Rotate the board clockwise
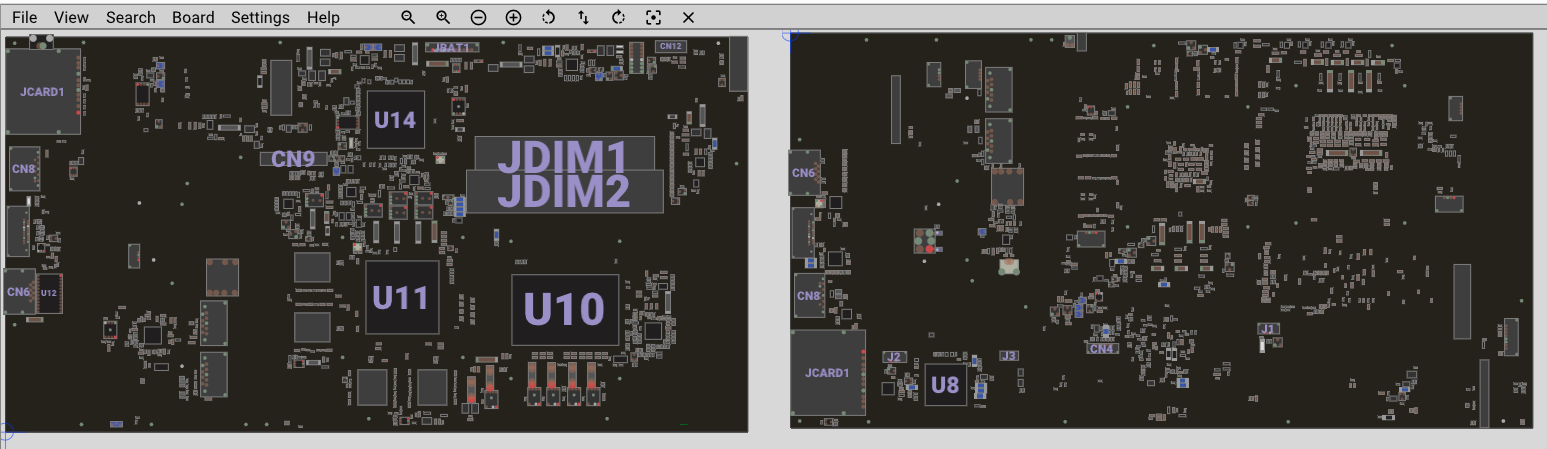The image size is (1547, 449). click(618, 18)
